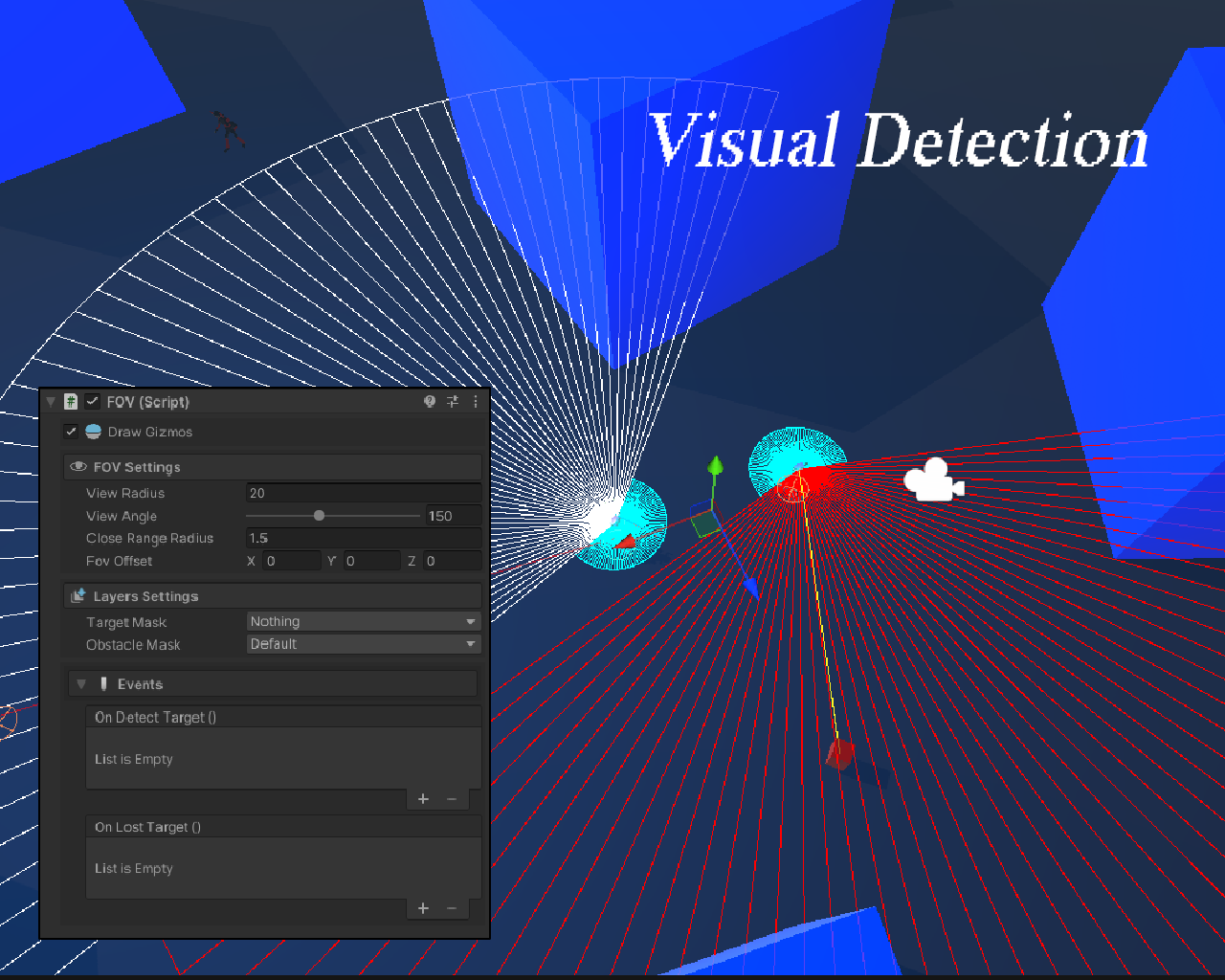
Task: Click the Layers Settings icon
Action: click(x=78, y=595)
